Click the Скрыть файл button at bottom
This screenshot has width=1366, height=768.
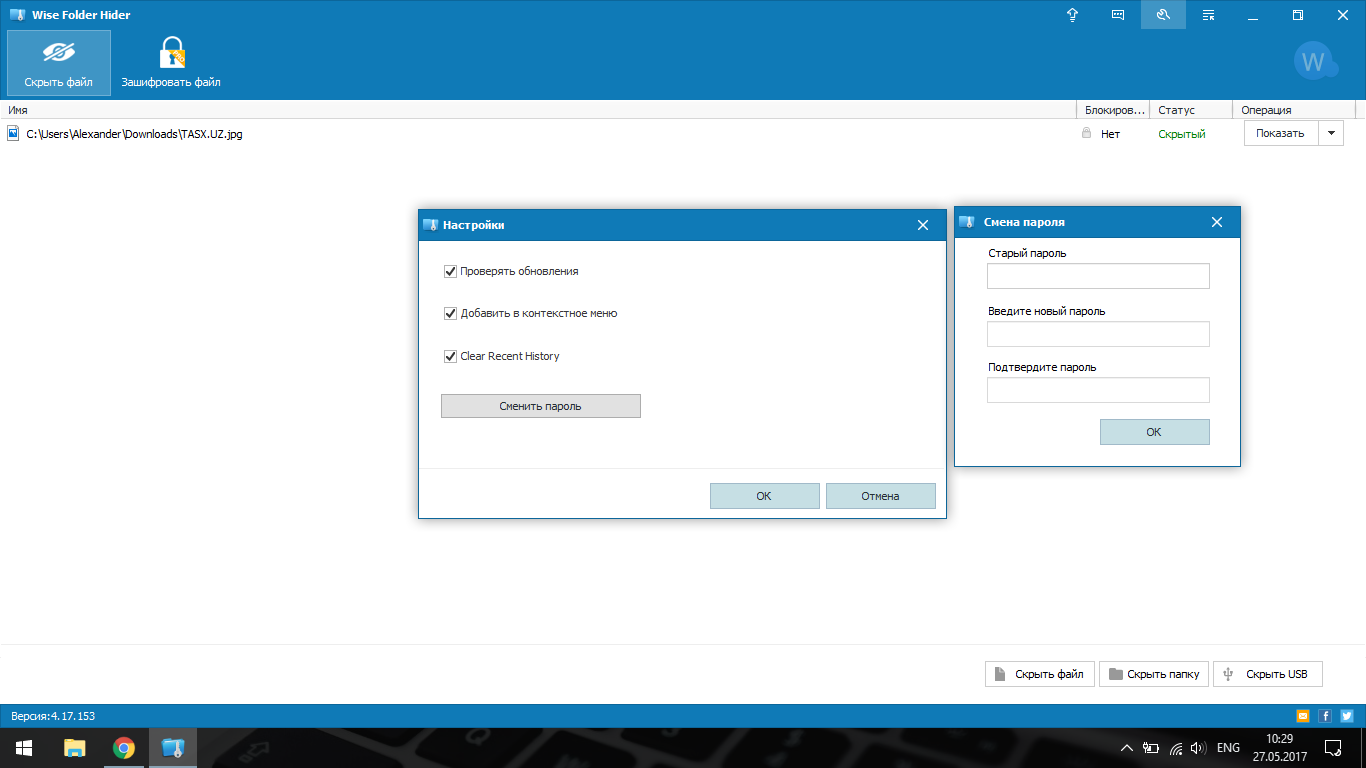[x=1040, y=674]
